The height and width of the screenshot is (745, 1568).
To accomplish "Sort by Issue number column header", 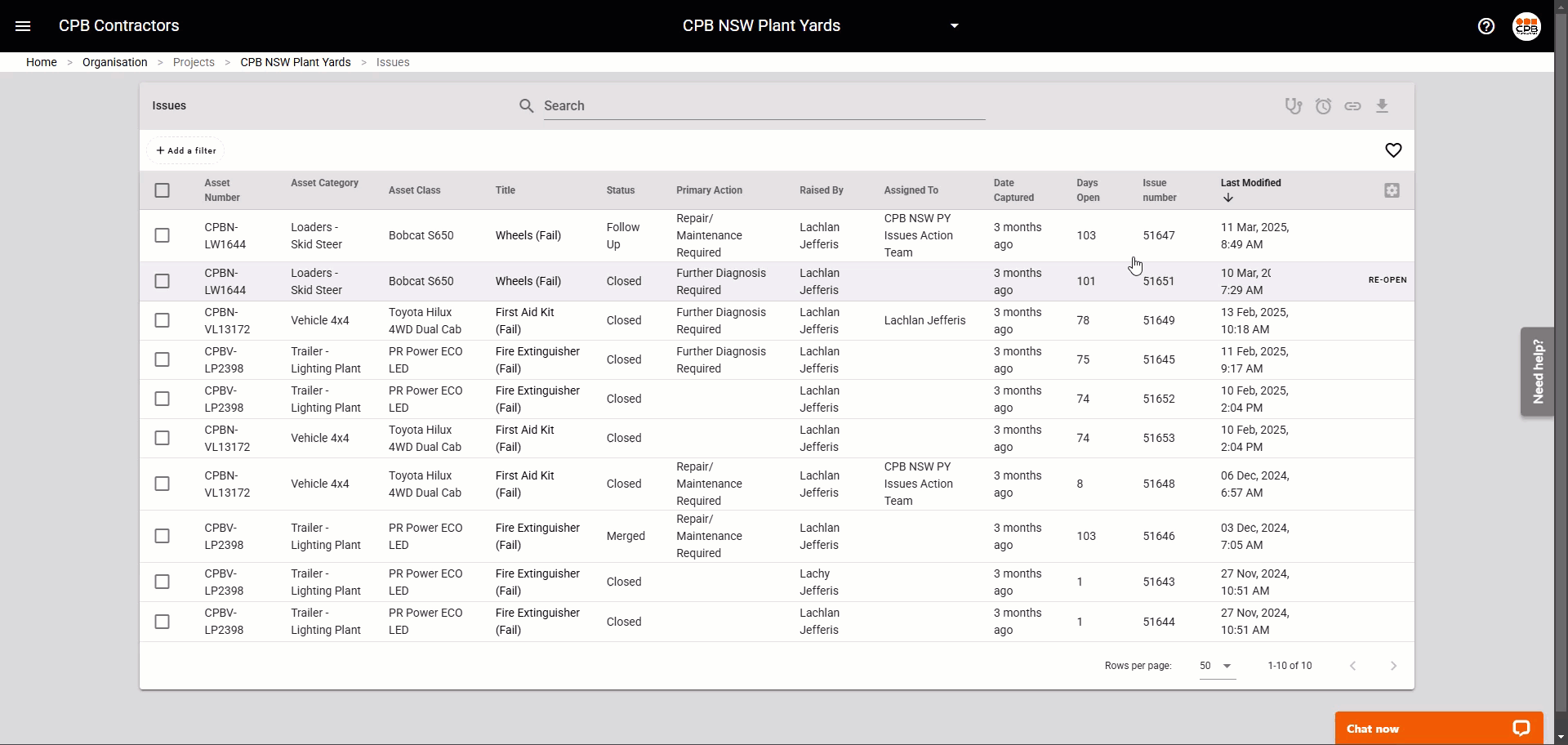I will [x=1160, y=190].
